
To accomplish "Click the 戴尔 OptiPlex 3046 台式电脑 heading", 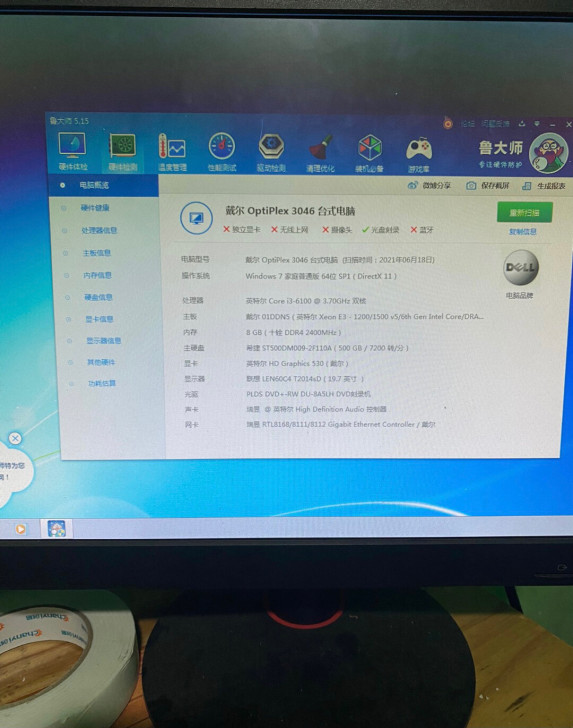I will pyautogui.click(x=290, y=211).
